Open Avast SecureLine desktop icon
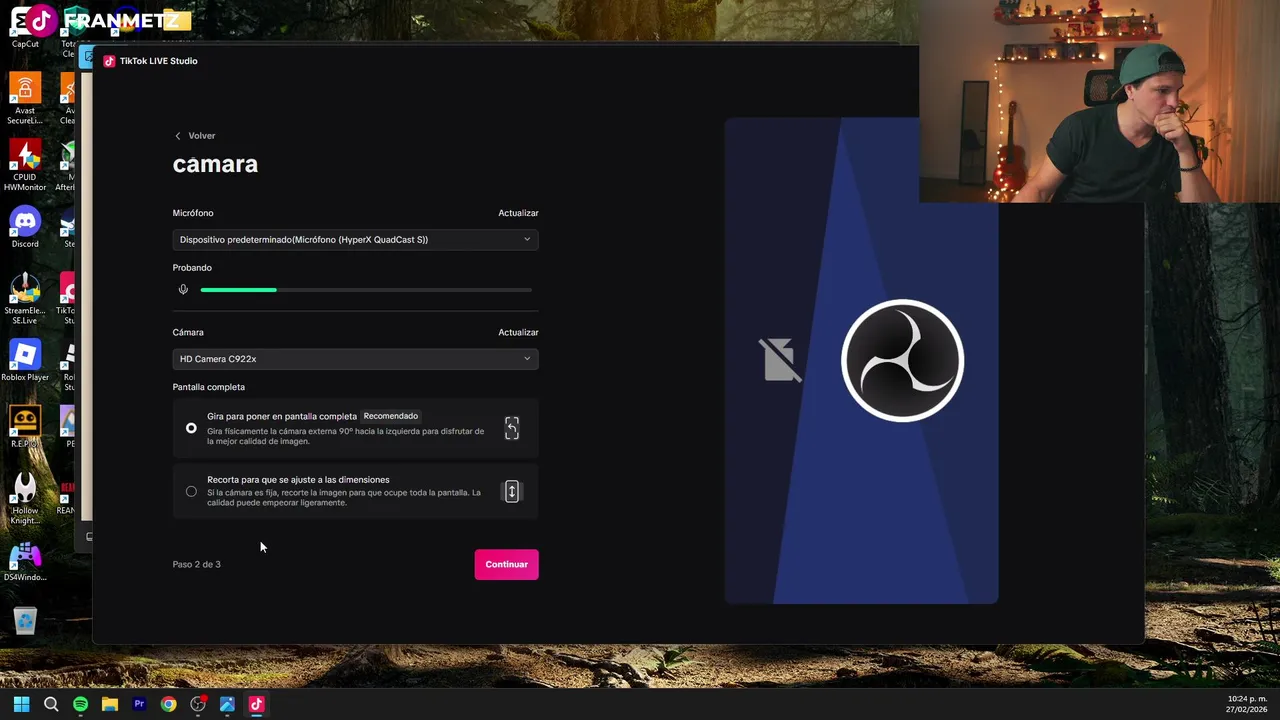 pos(25,98)
